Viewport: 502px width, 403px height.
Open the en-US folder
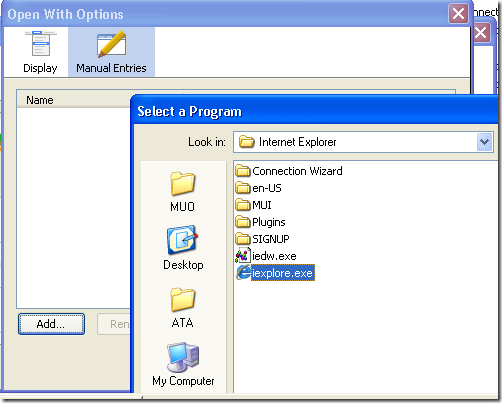click(x=258, y=188)
